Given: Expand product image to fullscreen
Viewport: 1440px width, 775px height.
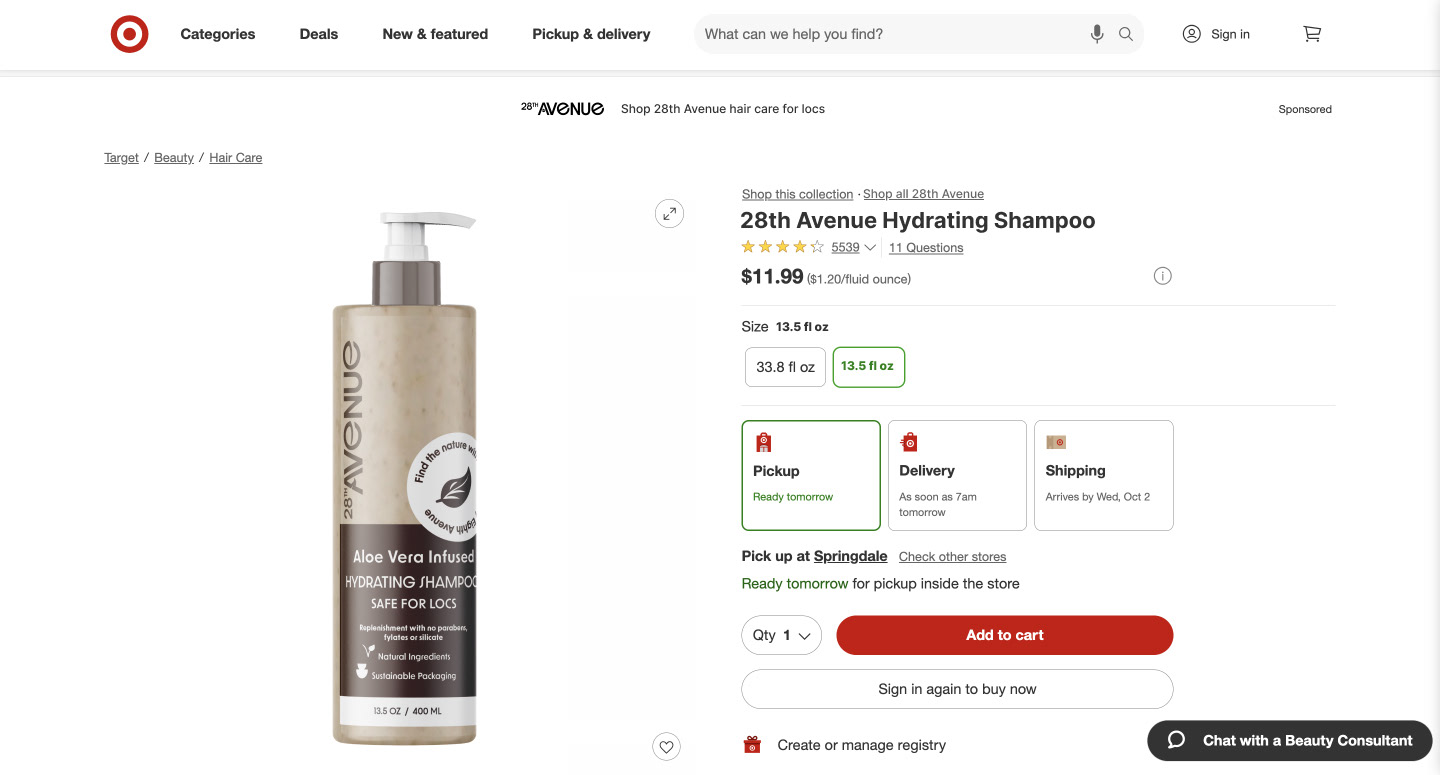Looking at the screenshot, I should 669,213.
